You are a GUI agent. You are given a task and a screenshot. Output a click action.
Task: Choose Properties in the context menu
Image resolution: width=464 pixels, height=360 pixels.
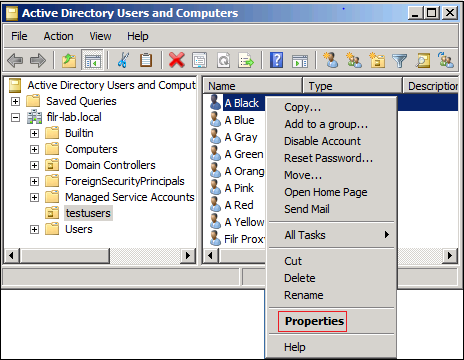point(331,321)
